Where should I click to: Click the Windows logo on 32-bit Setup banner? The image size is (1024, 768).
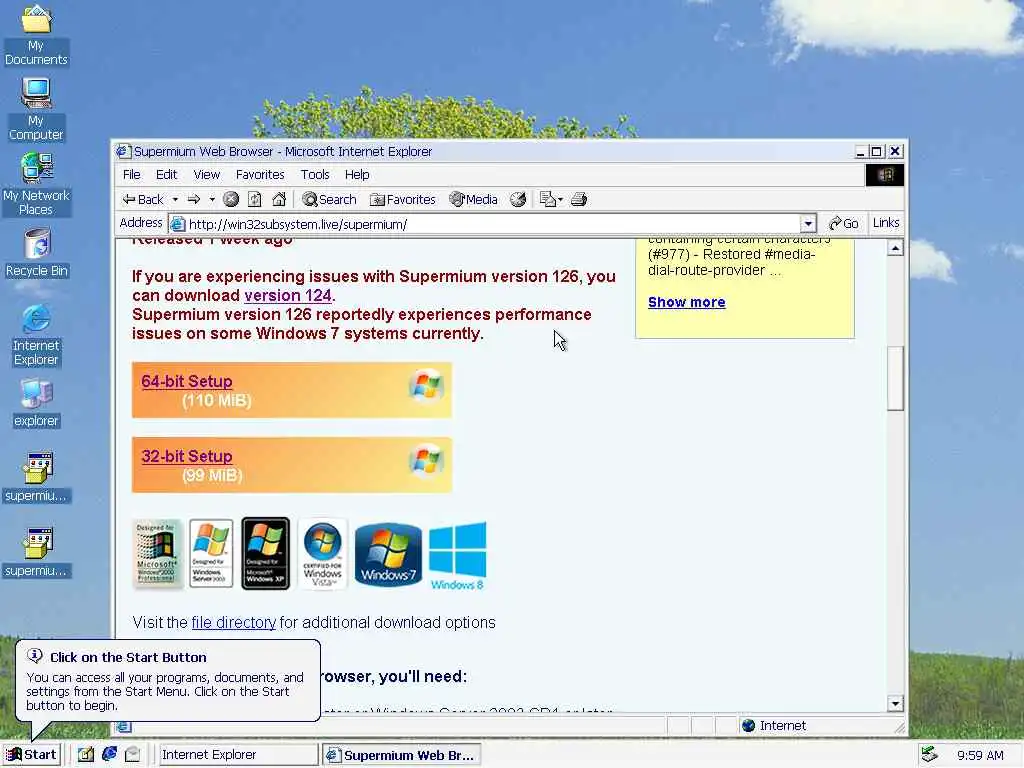(426, 460)
